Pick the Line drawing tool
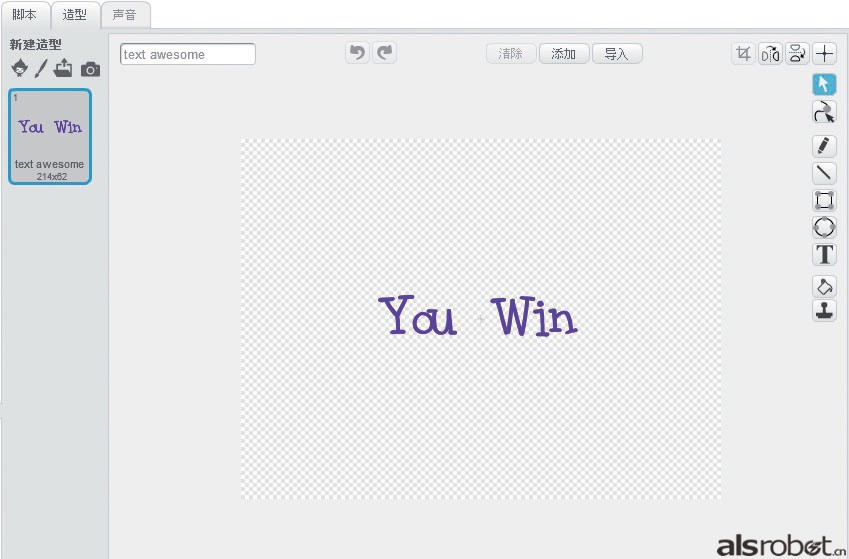 coord(823,173)
